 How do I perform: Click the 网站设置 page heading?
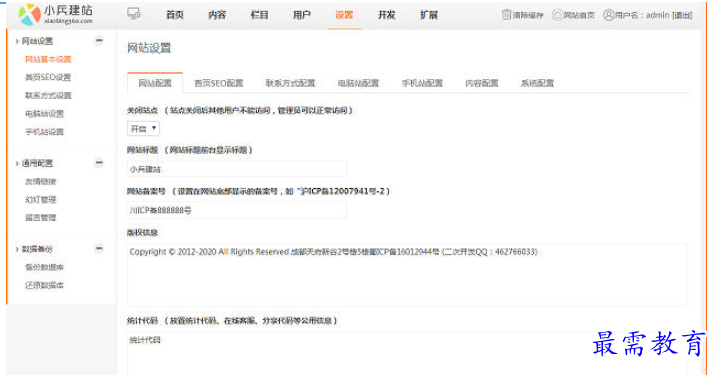(149, 48)
